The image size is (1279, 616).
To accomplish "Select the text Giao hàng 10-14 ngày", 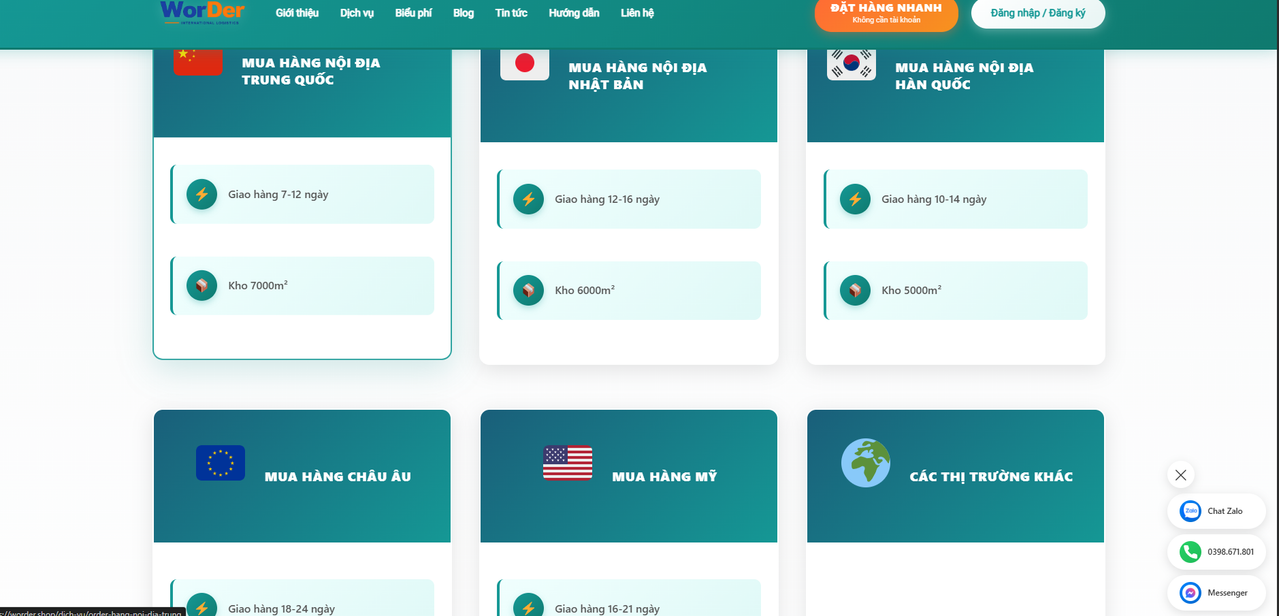I will tap(934, 200).
